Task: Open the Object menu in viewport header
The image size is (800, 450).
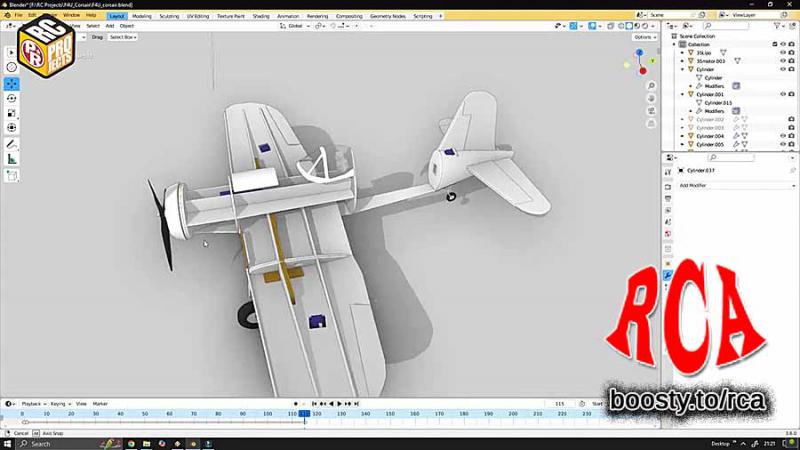Action: 127,26
